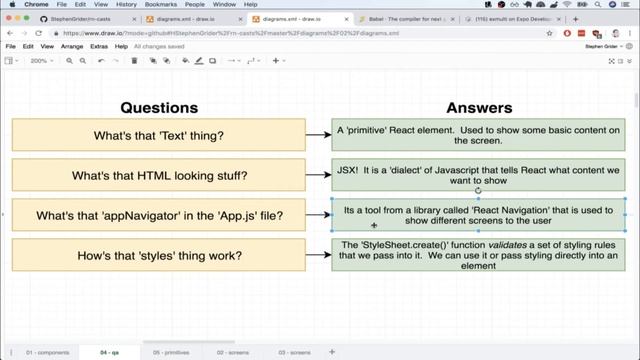Open the Extras menu
Image resolution: width=640 pixels, height=360 pixels.
(x=99, y=47)
